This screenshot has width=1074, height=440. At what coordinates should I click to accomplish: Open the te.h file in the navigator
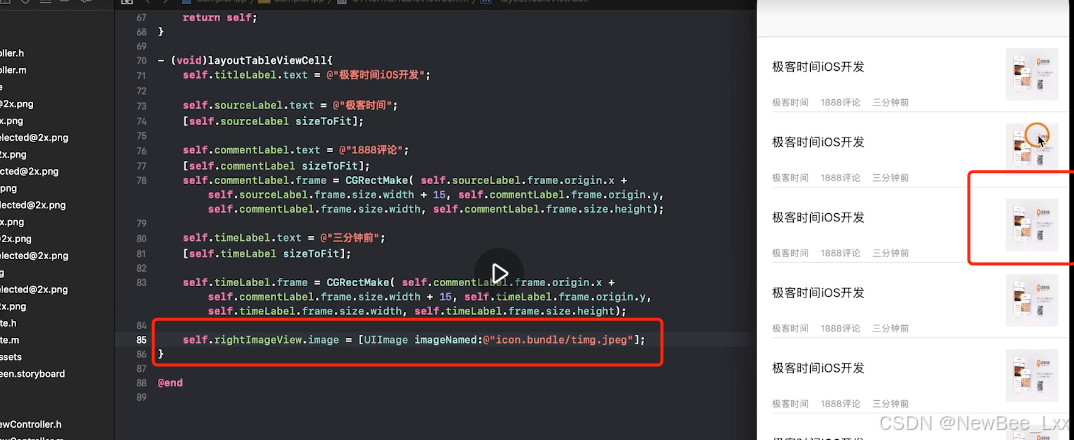pyautogui.click(x=8, y=323)
